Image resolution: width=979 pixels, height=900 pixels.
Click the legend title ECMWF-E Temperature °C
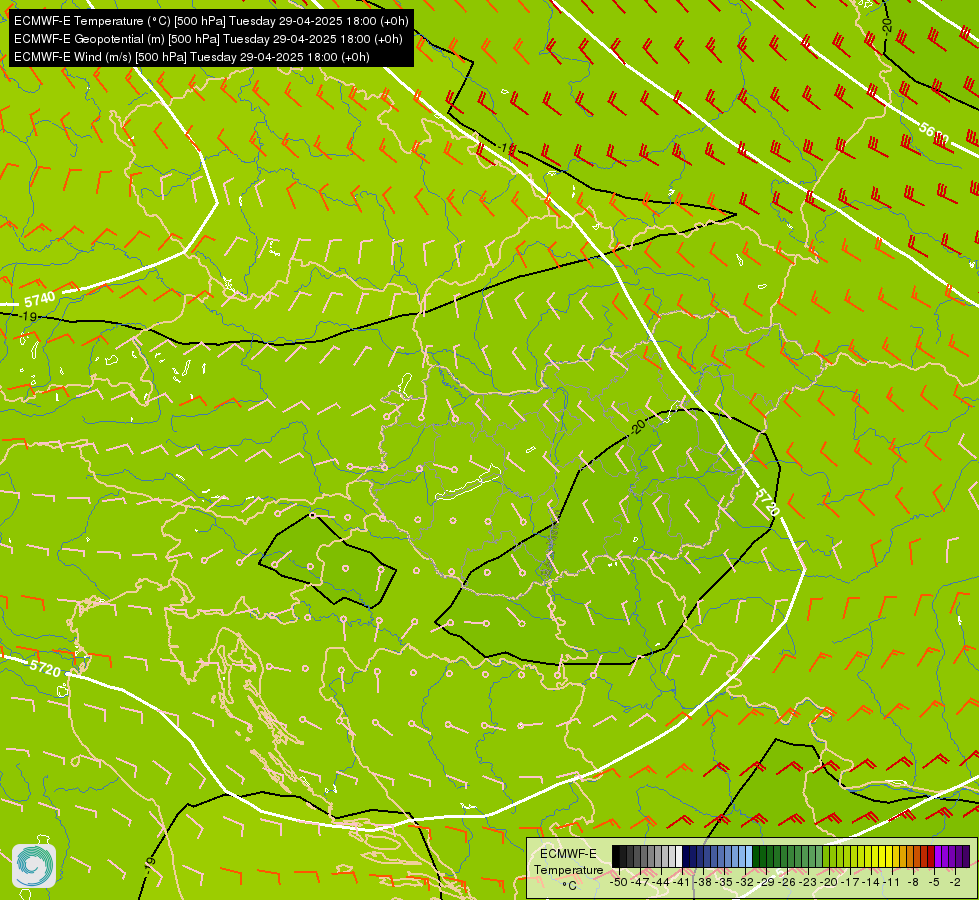point(568,869)
